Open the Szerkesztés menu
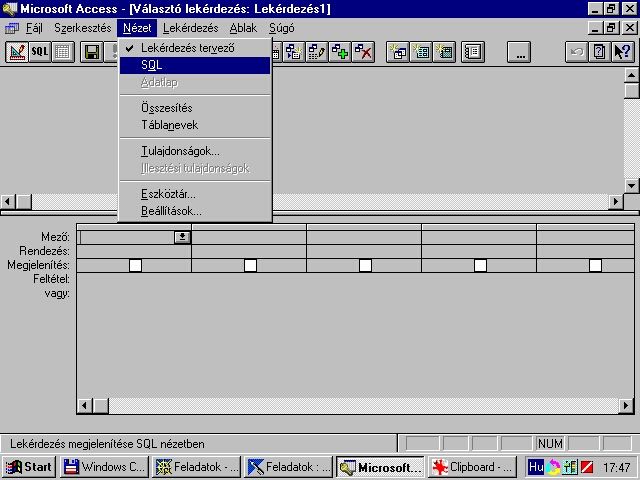This screenshot has width=640, height=480. 83,28
